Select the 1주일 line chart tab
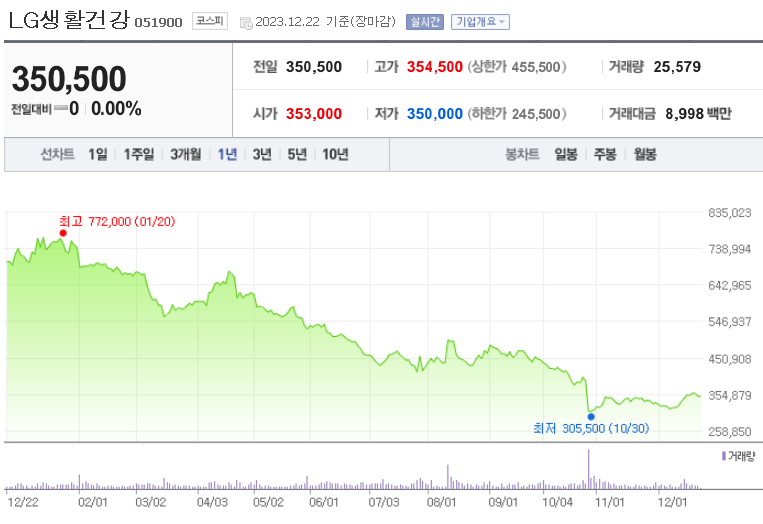Screen dimensions: 763x524 139,155
